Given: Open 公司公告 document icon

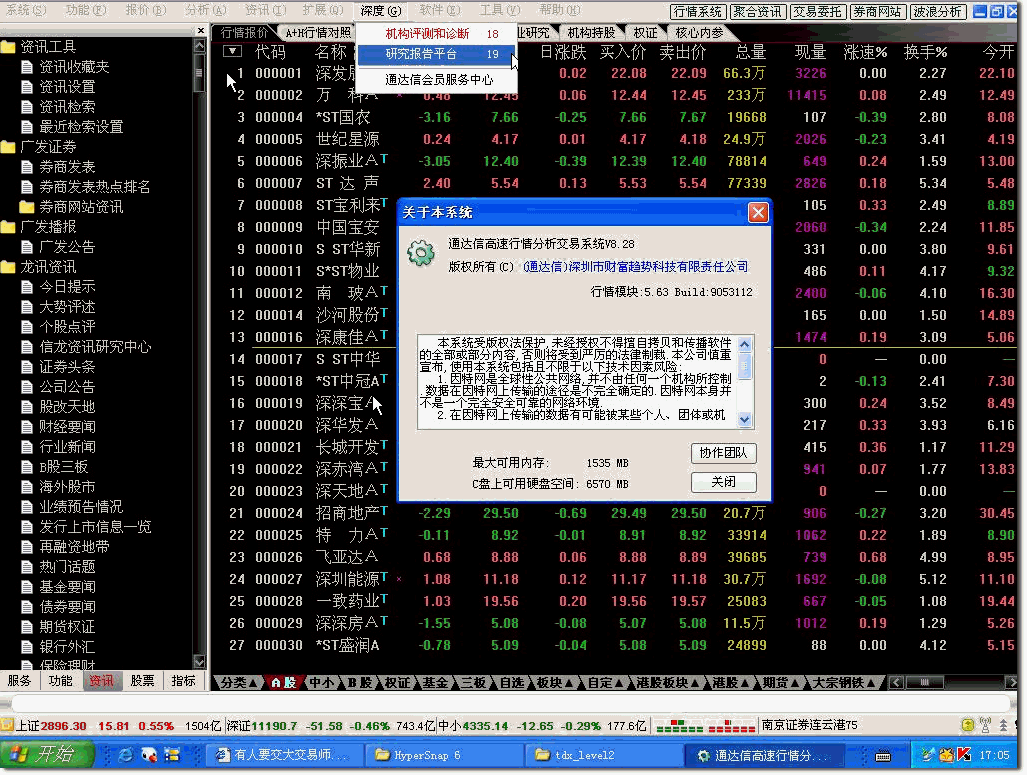Looking at the screenshot, I should point(27,387).
